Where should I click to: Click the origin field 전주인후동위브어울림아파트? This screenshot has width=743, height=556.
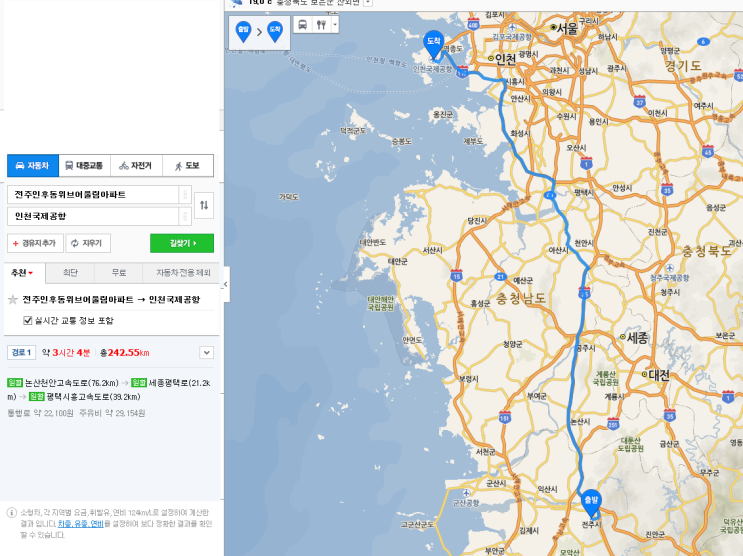(x=93, y=194)
